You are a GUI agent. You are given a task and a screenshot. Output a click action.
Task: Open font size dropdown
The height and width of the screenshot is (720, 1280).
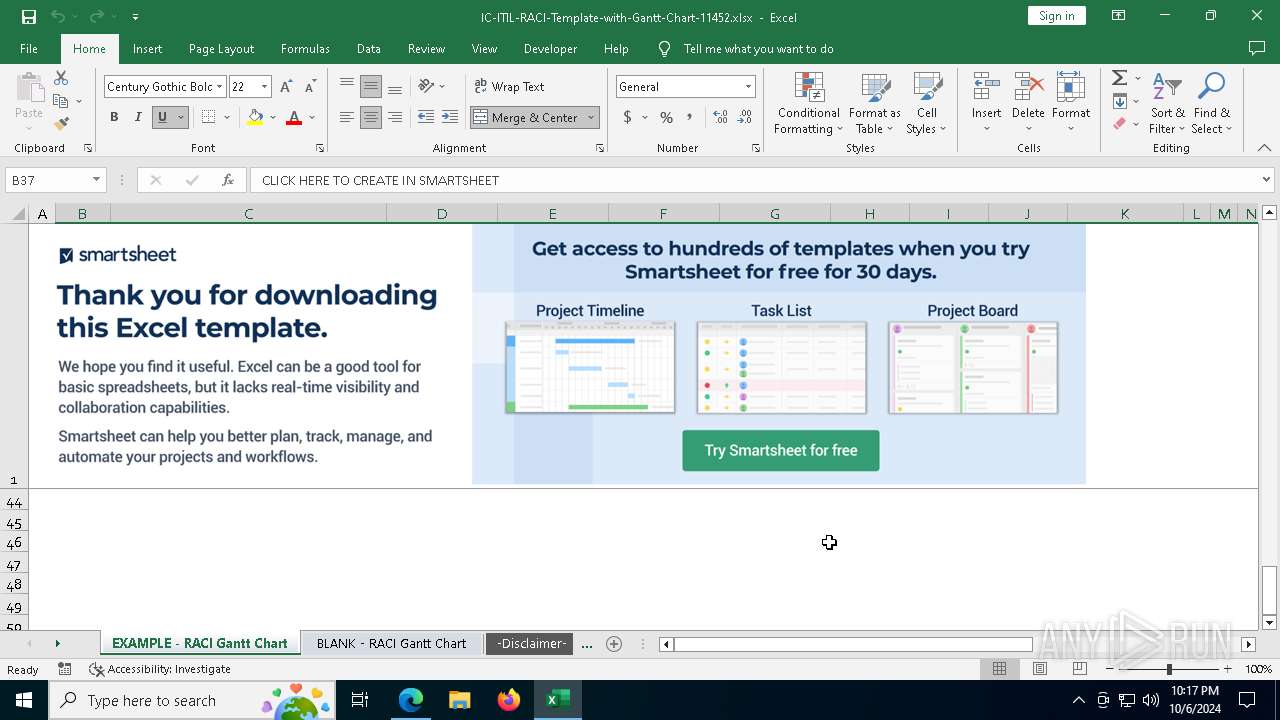point(265,87)
